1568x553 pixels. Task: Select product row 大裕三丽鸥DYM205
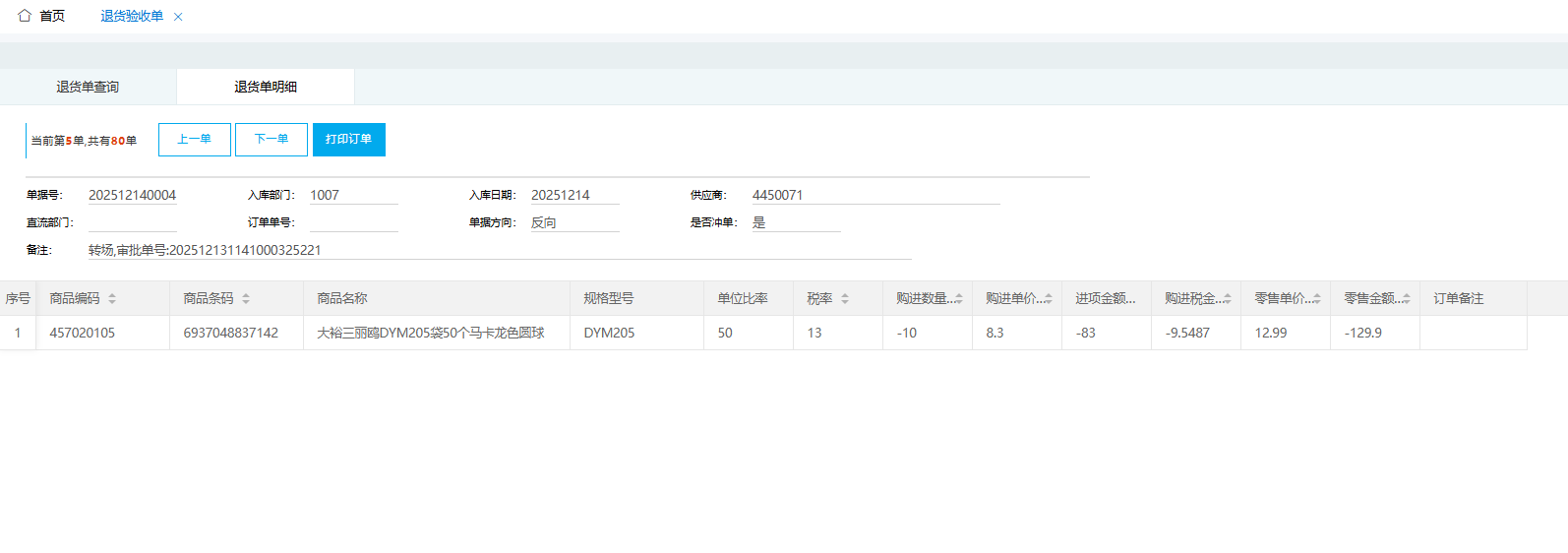(x=430, y=333)
